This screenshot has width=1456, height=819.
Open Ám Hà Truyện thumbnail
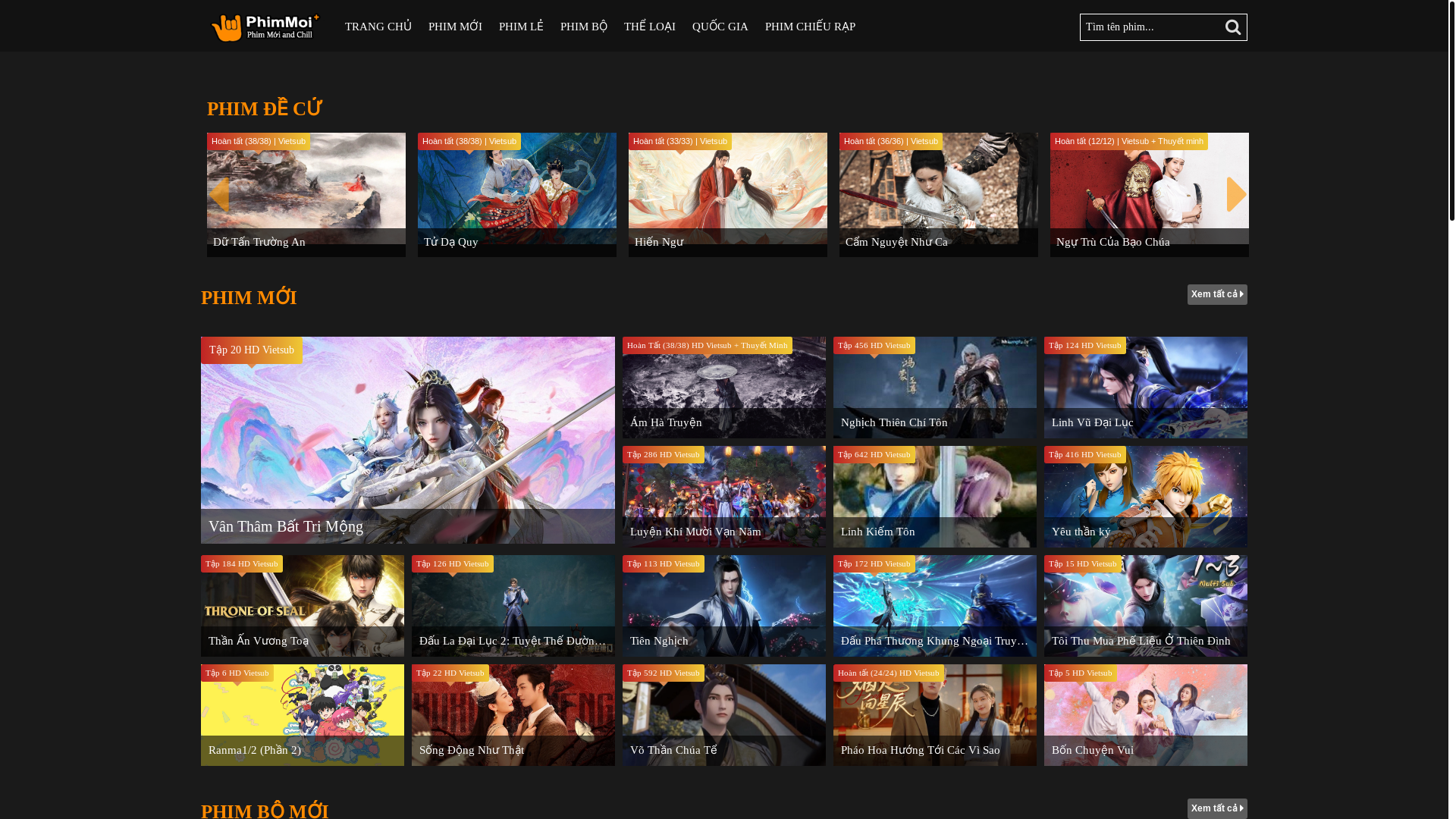click(724, 388)
